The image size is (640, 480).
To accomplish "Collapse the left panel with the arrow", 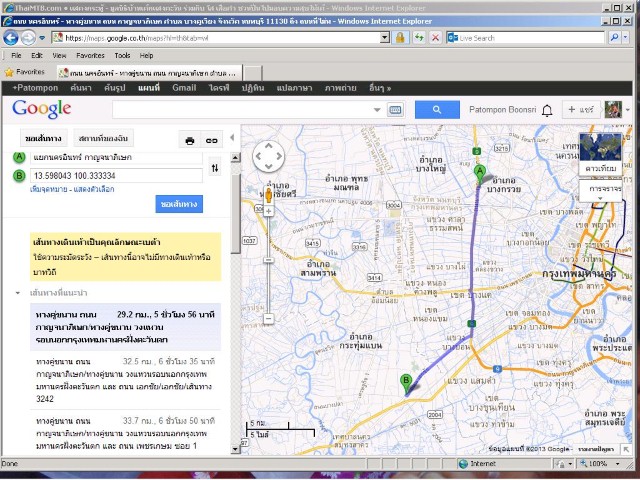I will pos(232,138).
